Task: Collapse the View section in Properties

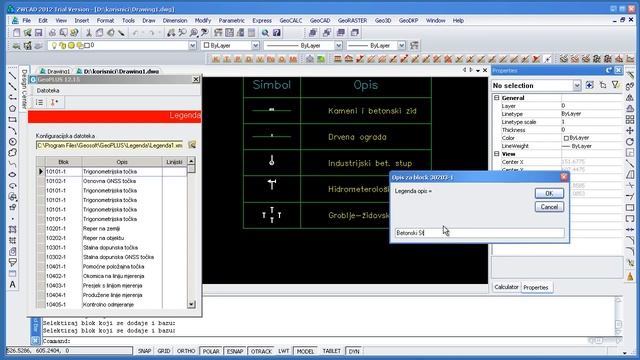Action: tap(497, 154)
